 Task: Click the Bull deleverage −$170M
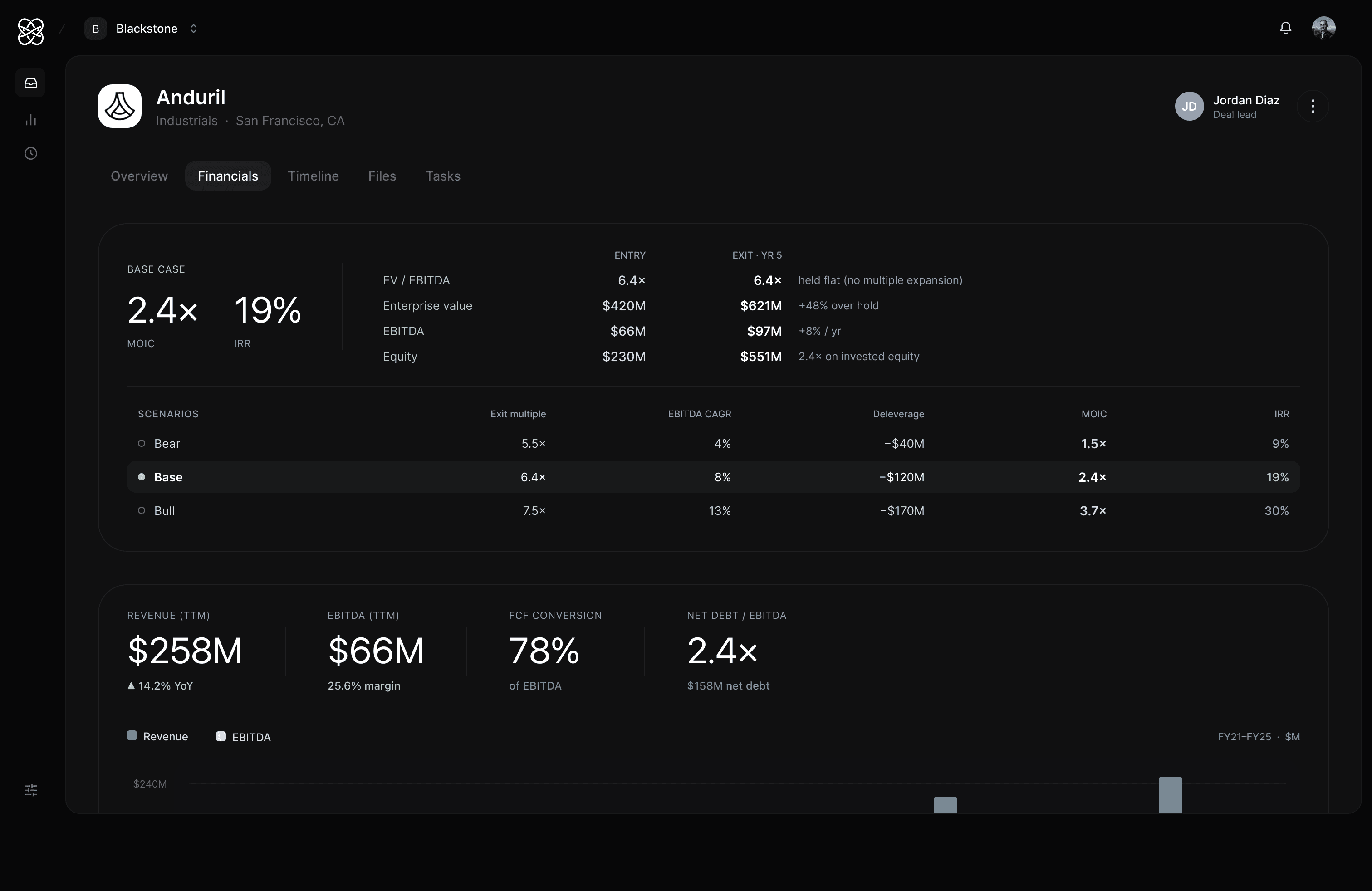[x=902, y=511]
